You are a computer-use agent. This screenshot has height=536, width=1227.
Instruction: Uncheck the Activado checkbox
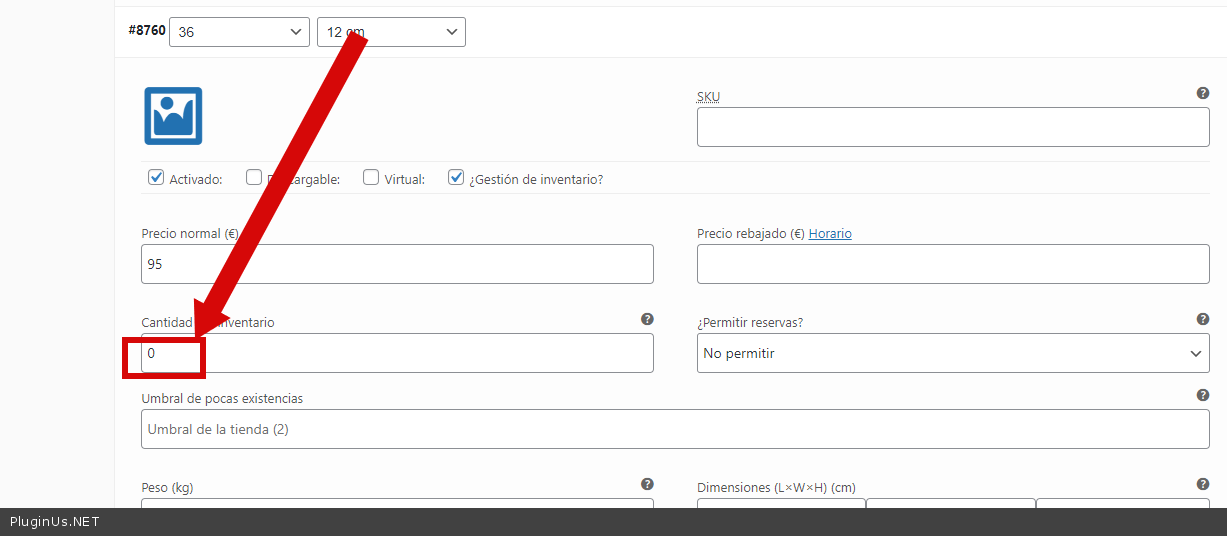point(156,178)
